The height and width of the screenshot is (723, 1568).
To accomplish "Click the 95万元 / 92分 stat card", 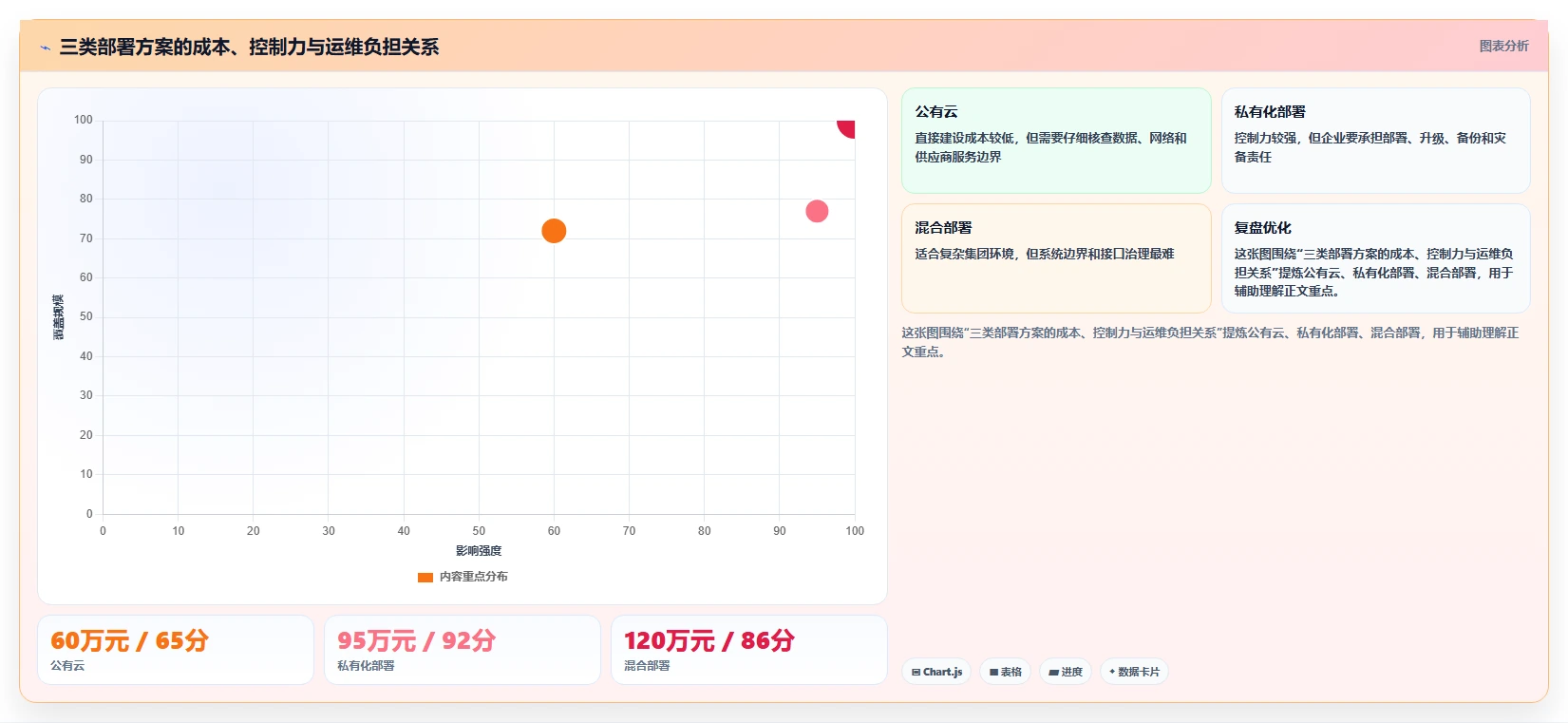I will 463,650.
